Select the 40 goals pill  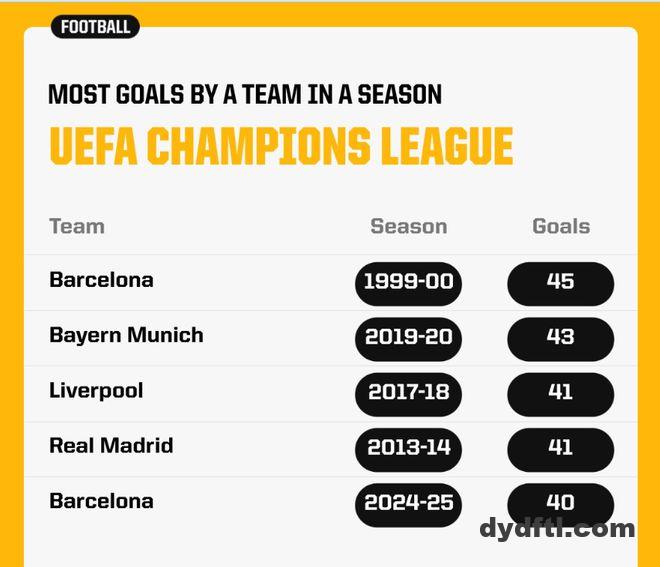click(x=560, y=502)
